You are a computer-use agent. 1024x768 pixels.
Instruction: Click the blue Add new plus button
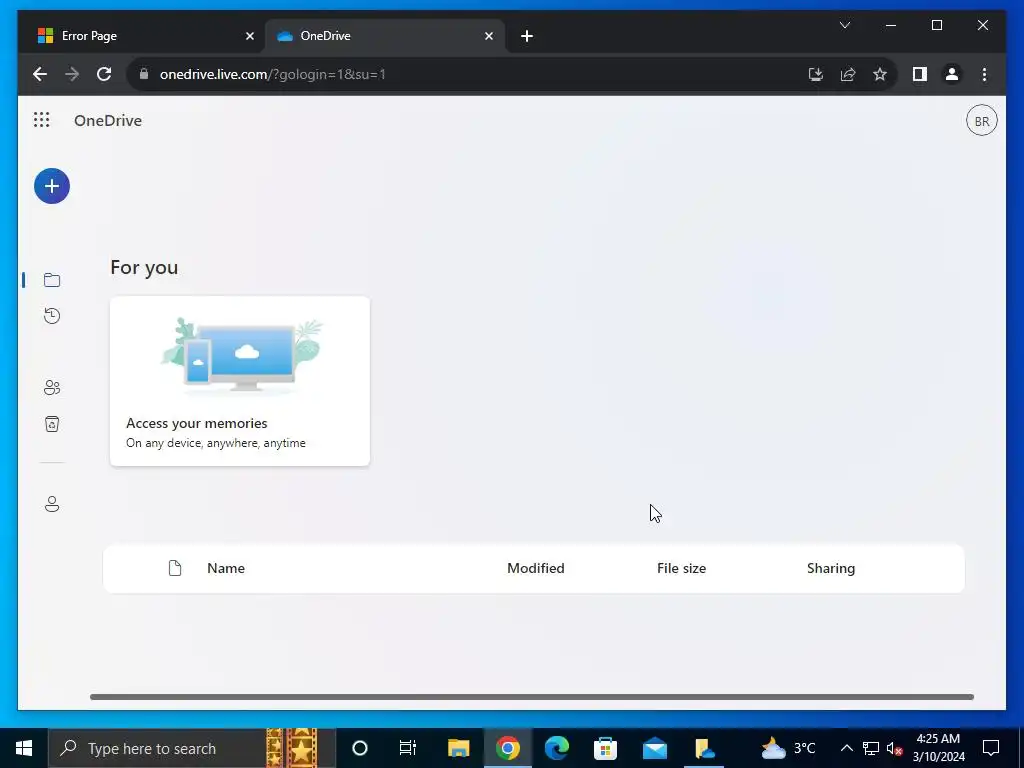click(x=52, y=186)
